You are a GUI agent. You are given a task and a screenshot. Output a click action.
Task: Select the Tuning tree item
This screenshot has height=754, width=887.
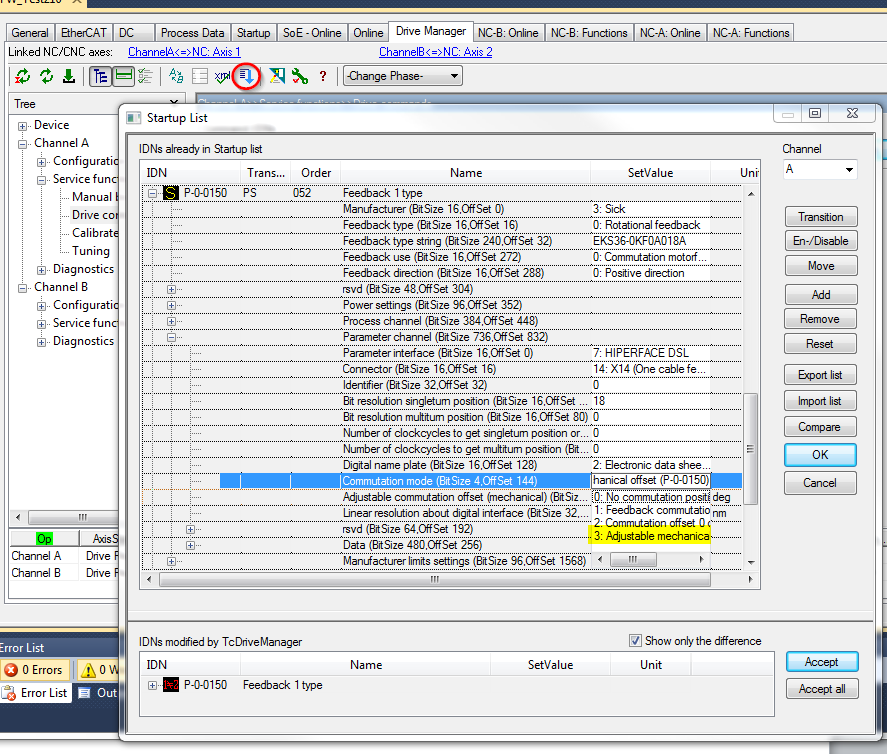91,251
